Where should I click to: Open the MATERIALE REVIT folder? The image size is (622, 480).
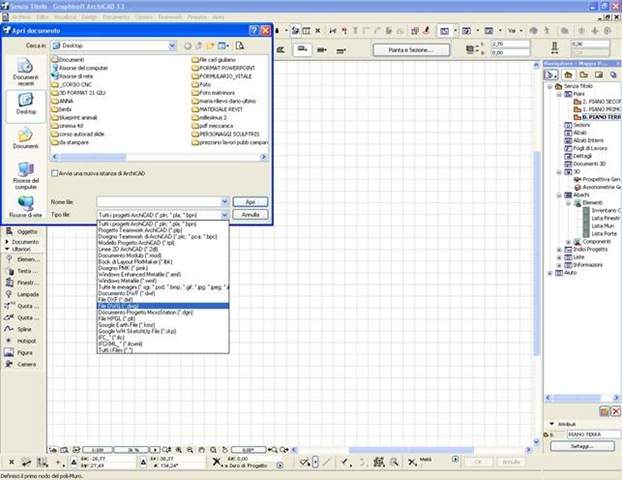tap(217, 109)
